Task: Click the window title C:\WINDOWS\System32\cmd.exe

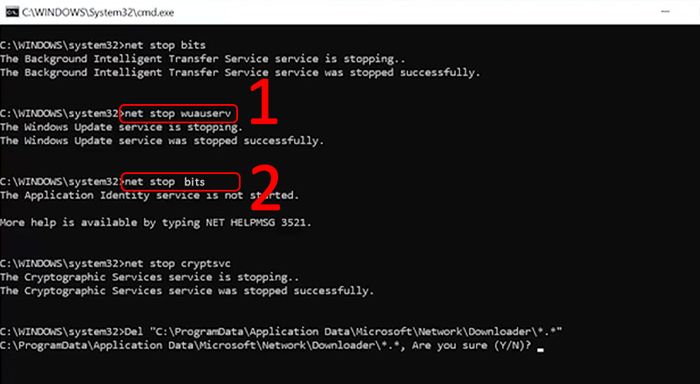Action: coord(98,13)
